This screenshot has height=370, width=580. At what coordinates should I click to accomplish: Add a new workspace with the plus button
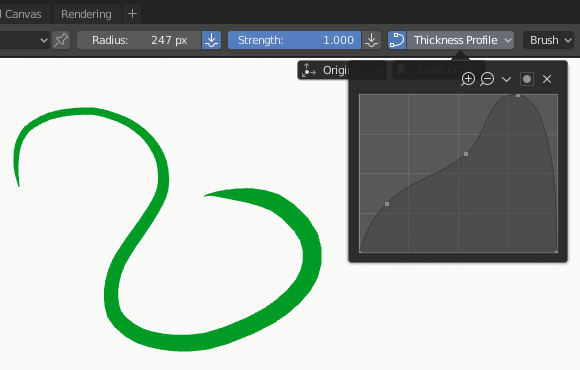click(132, 14)
